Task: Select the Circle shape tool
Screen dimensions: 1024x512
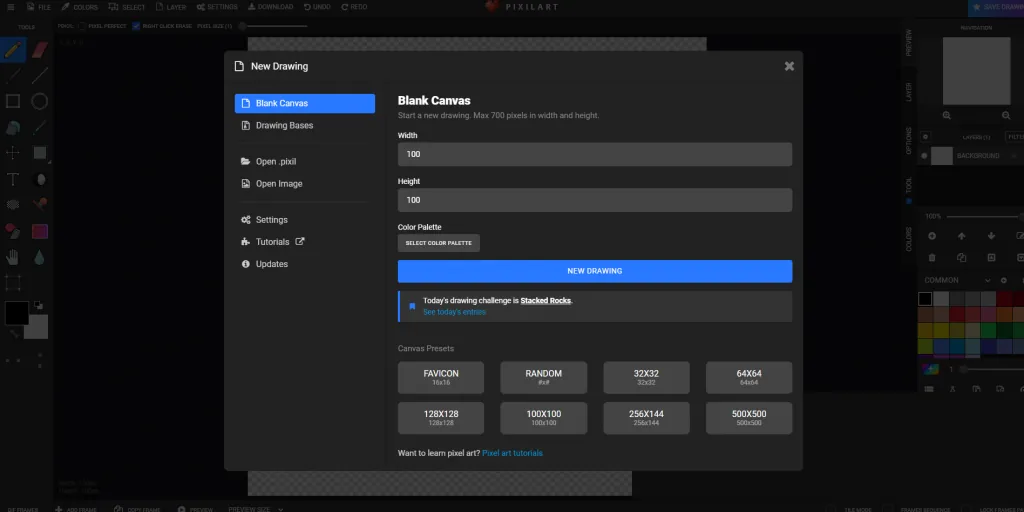Action: tap(40, 101)
